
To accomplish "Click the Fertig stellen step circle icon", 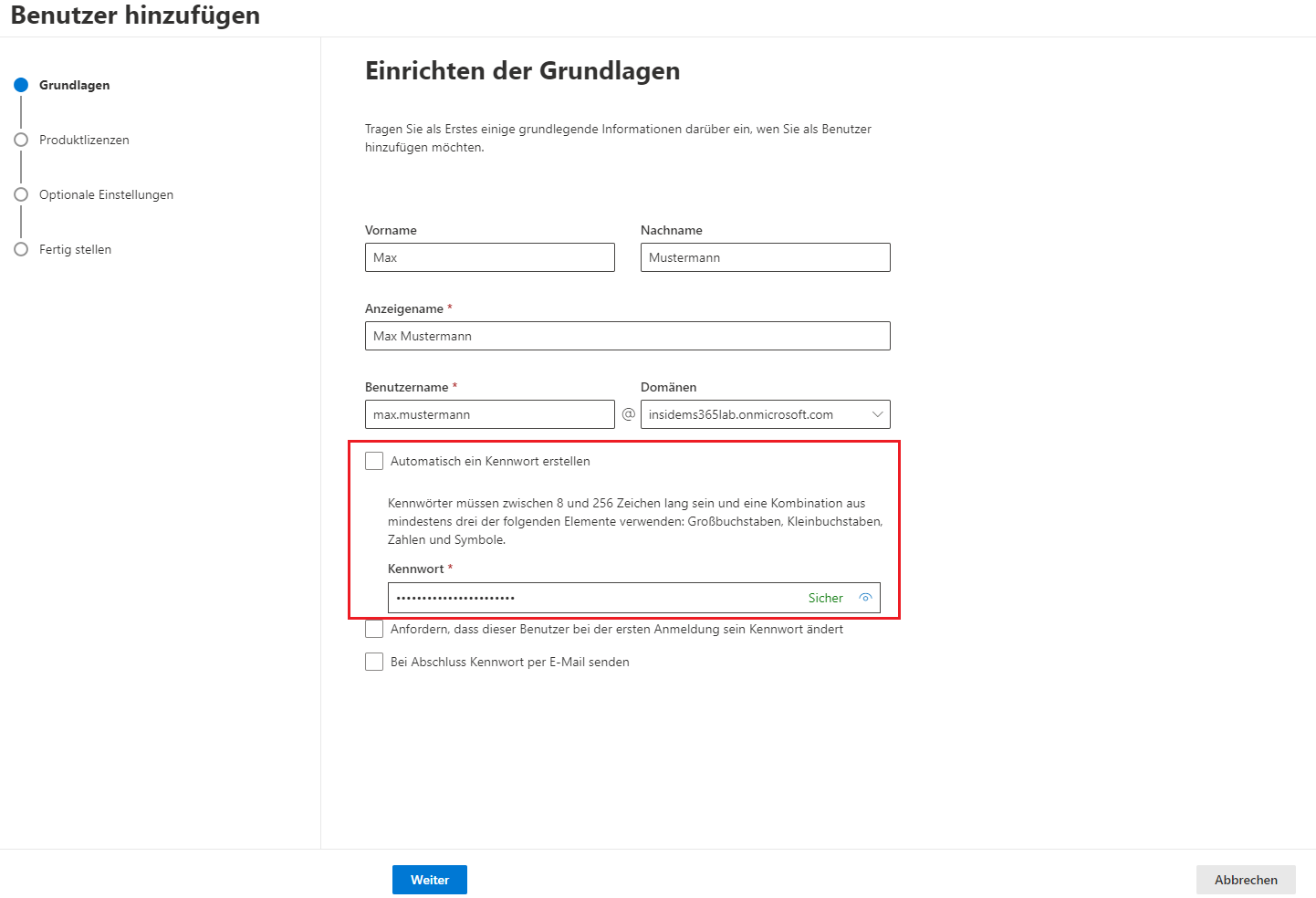I will tap(21, 249).
